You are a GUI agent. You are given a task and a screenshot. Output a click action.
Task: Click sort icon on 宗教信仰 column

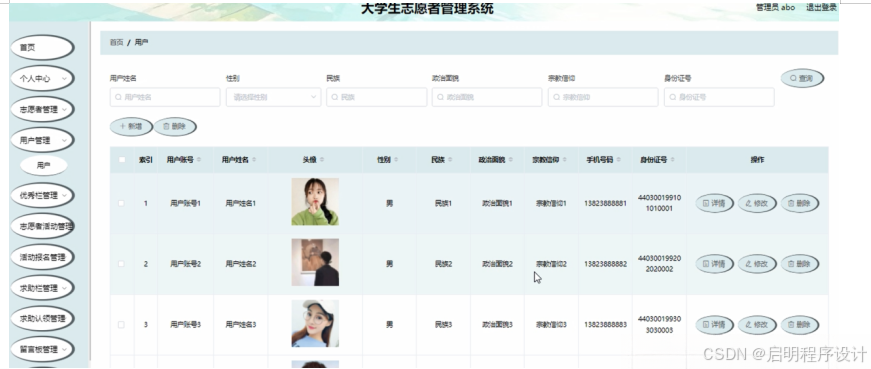tap(565, 159)
